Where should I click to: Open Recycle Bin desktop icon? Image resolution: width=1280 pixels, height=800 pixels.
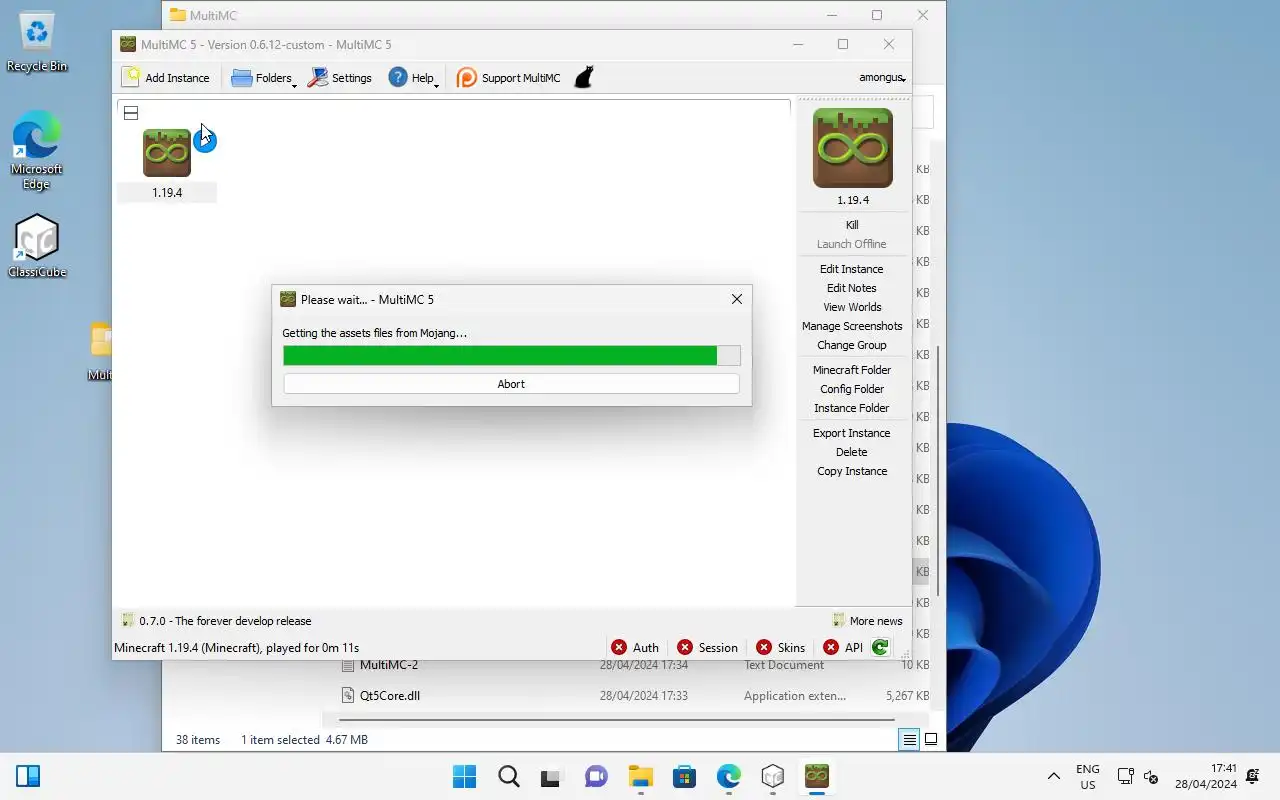(37, 42)
